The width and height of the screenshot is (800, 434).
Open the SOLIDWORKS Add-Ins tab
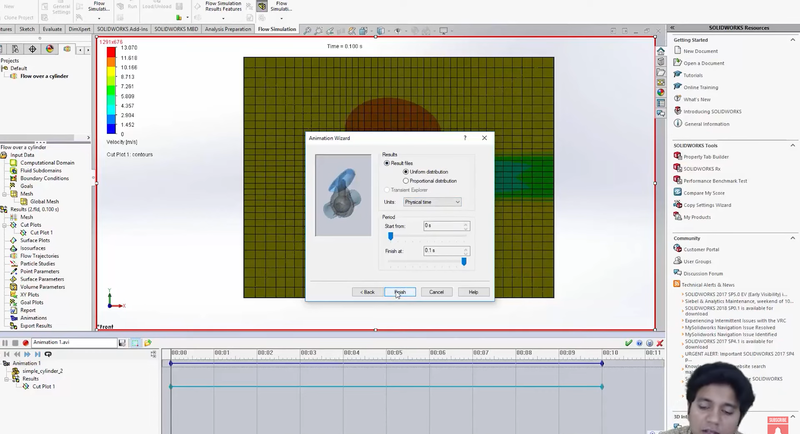pos(122,29)
